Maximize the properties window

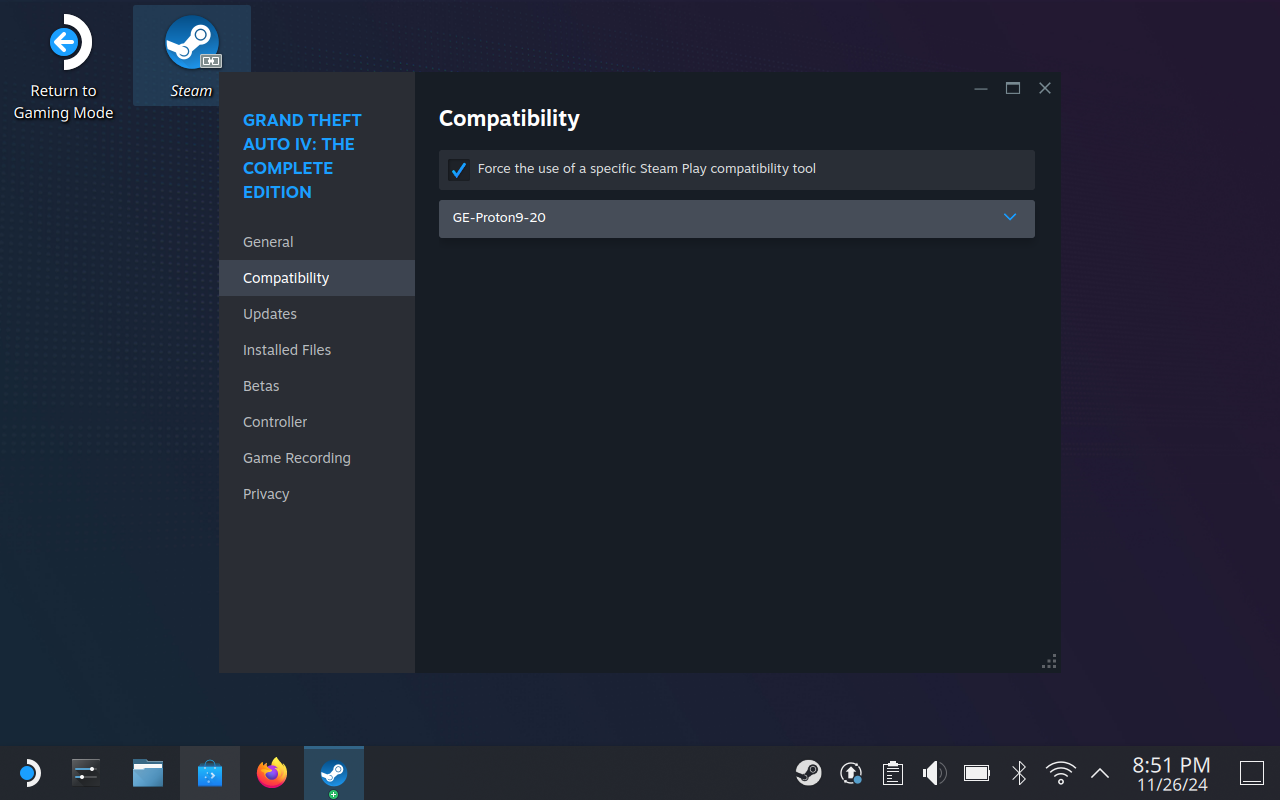click(1013, 88)
